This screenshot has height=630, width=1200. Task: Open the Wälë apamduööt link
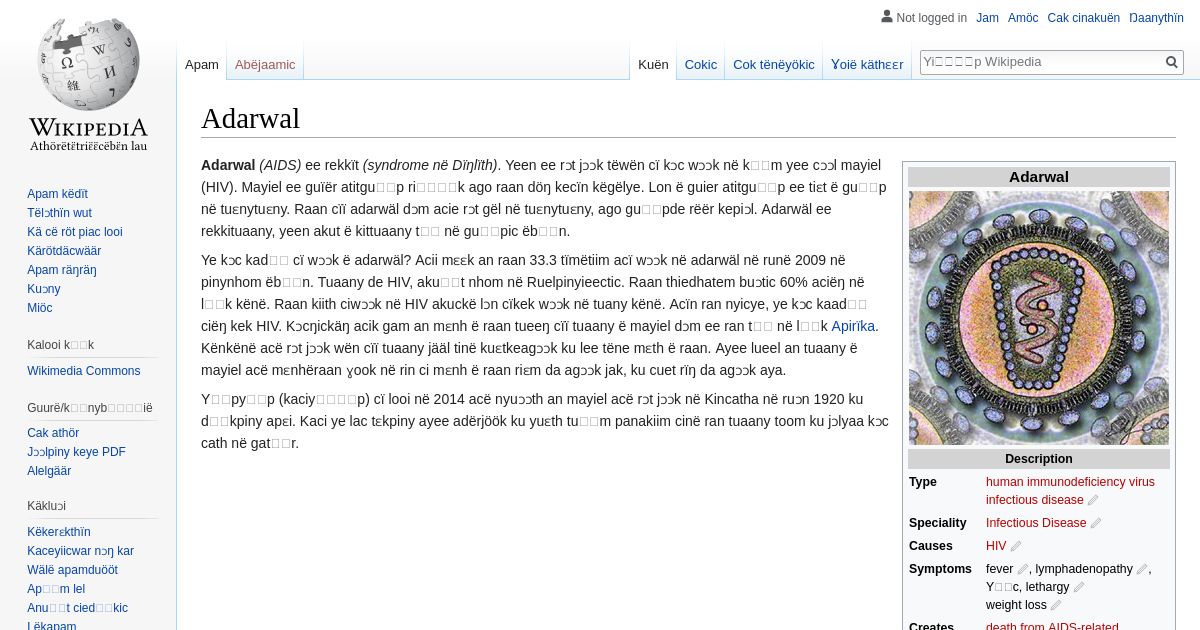coord(72,570)
